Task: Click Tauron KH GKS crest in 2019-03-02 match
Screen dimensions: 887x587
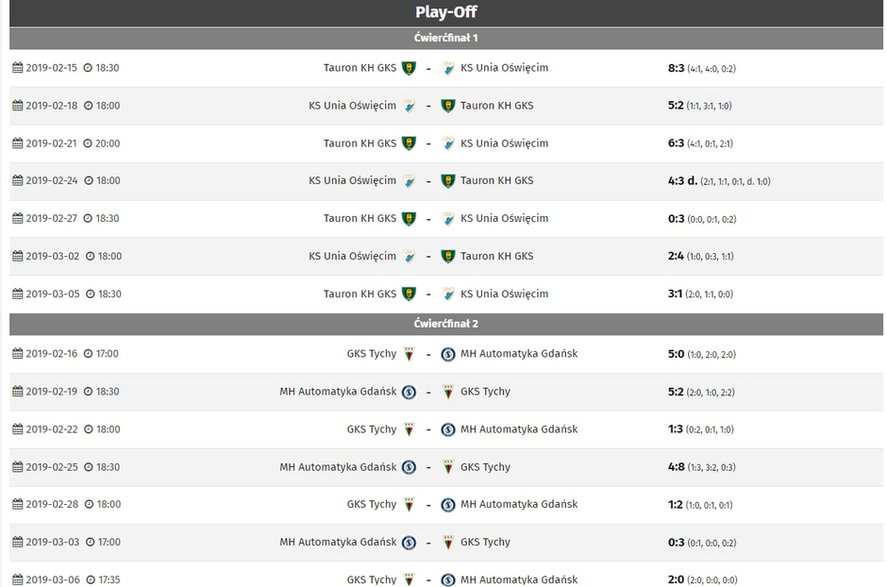Action: [448, 256]
